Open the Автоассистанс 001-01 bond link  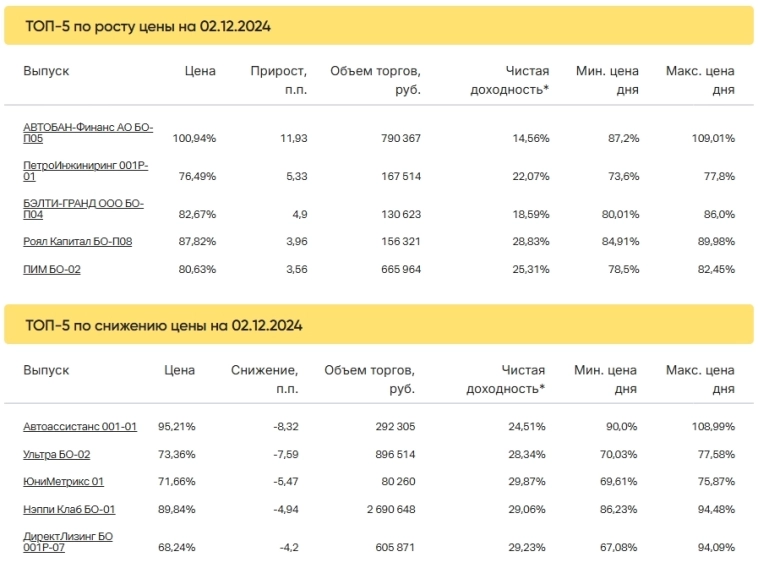pyautogui.click(x=80, y=426)
